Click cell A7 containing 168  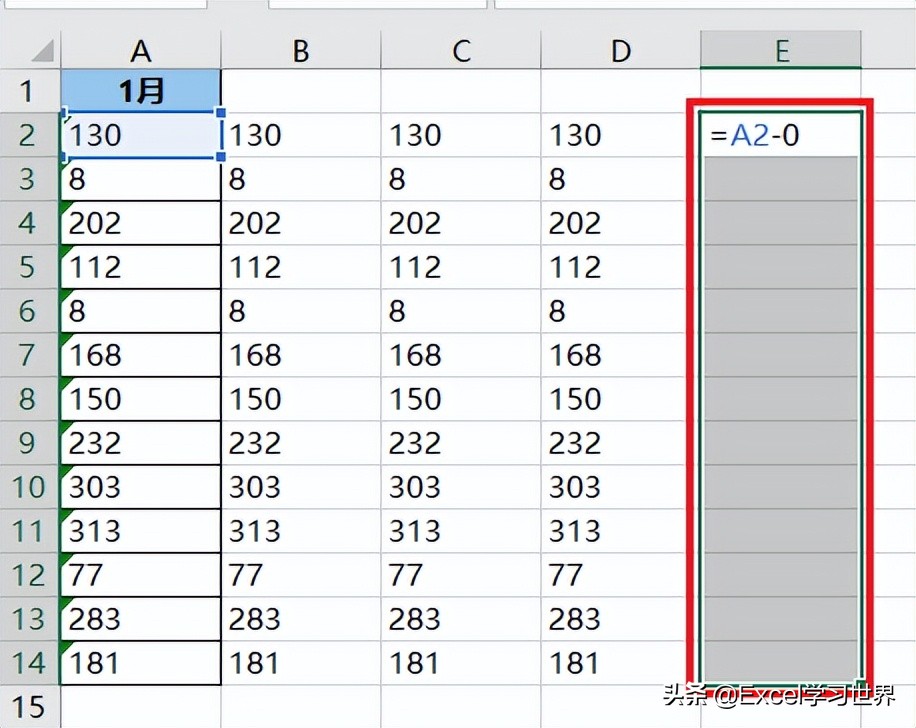click(141, 355)
